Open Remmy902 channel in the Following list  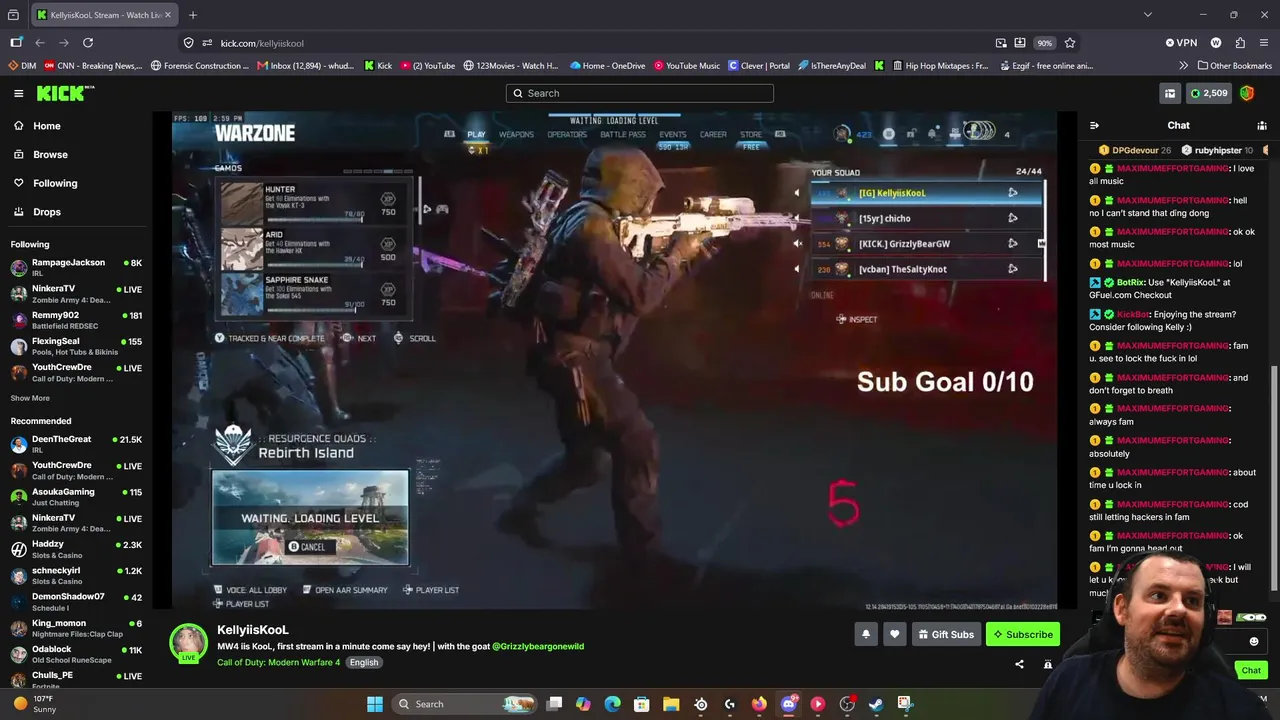[76, 320]
